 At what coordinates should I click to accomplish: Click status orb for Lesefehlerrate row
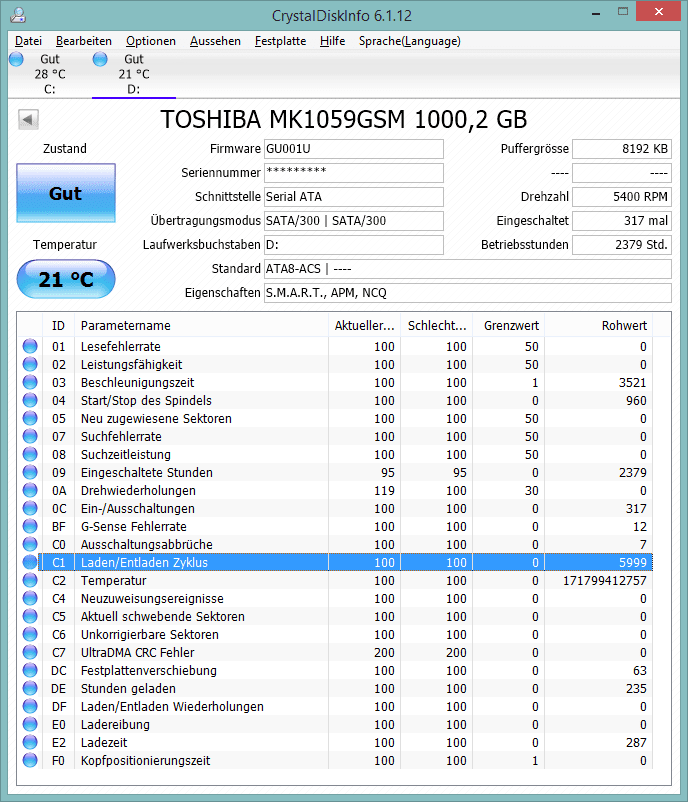coord(30,346)
